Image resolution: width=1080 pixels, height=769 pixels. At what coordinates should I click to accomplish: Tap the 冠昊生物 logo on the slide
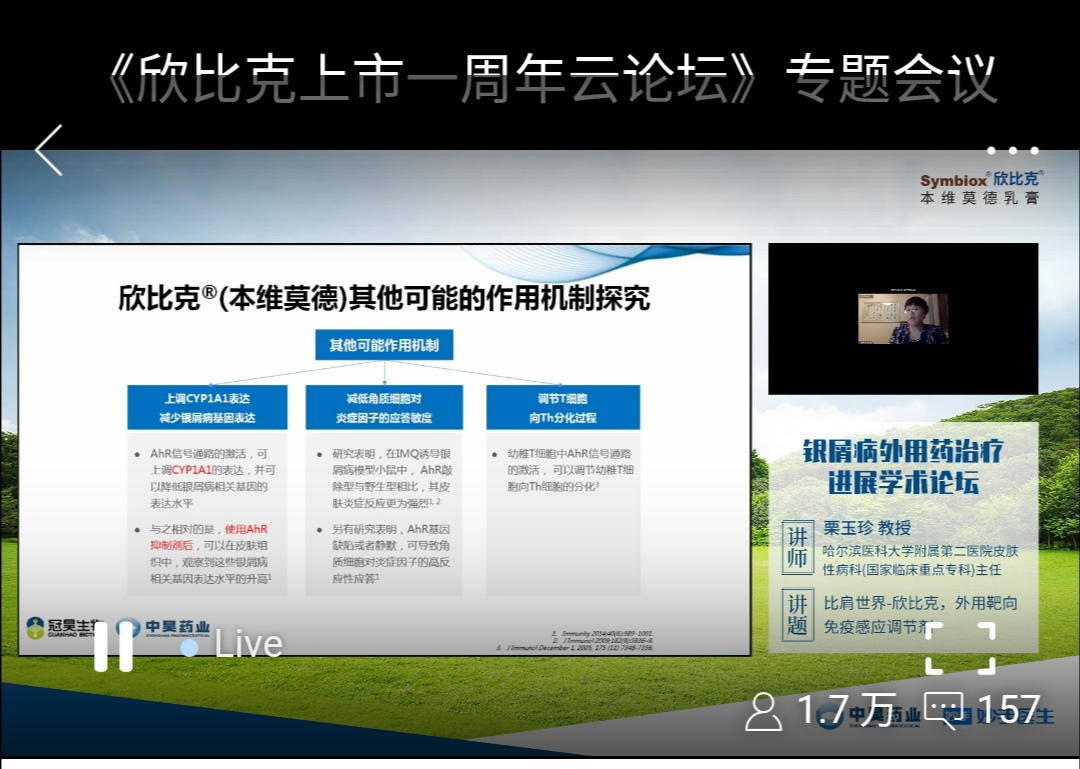62,629
